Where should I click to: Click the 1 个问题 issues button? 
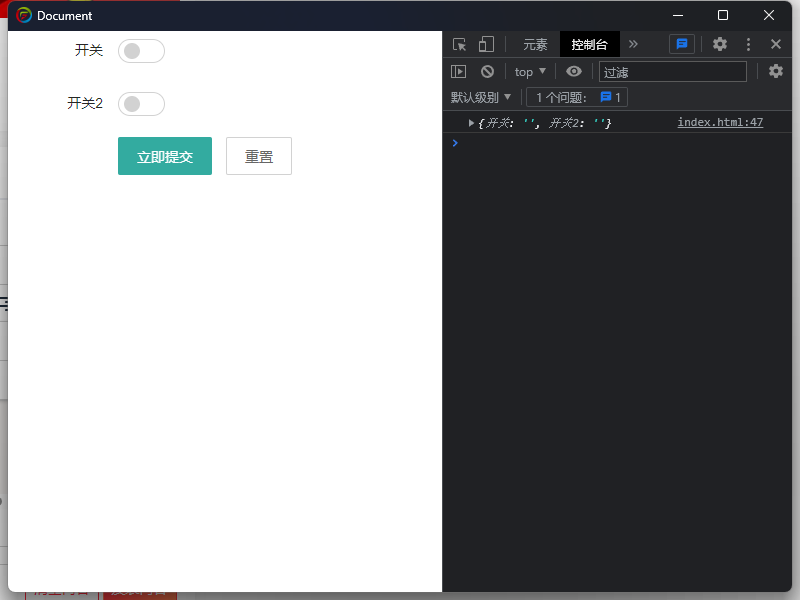(x=577, y=97)
